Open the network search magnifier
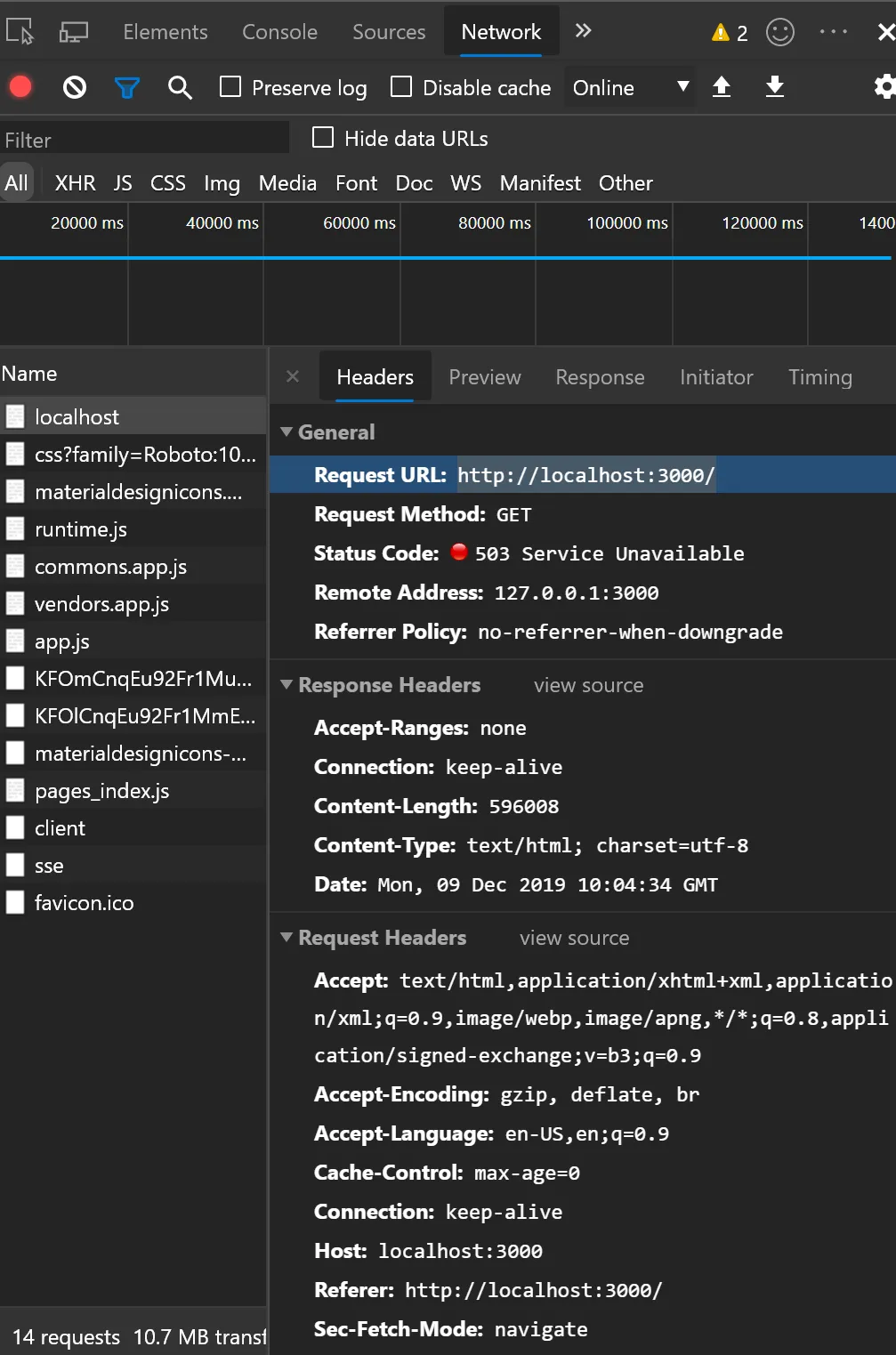896x1355 pixels. [x=180, y=87]
